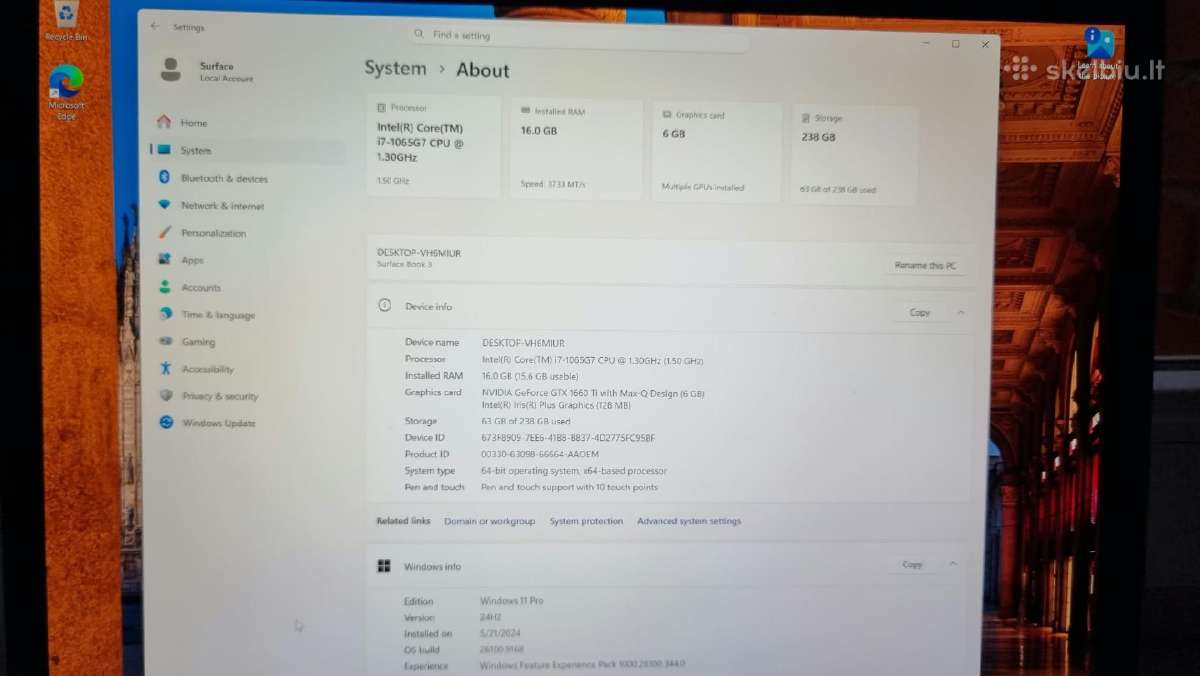1200x676 pixels.
Task: Maximize the Settings window
Action: [x=956, y=44]
